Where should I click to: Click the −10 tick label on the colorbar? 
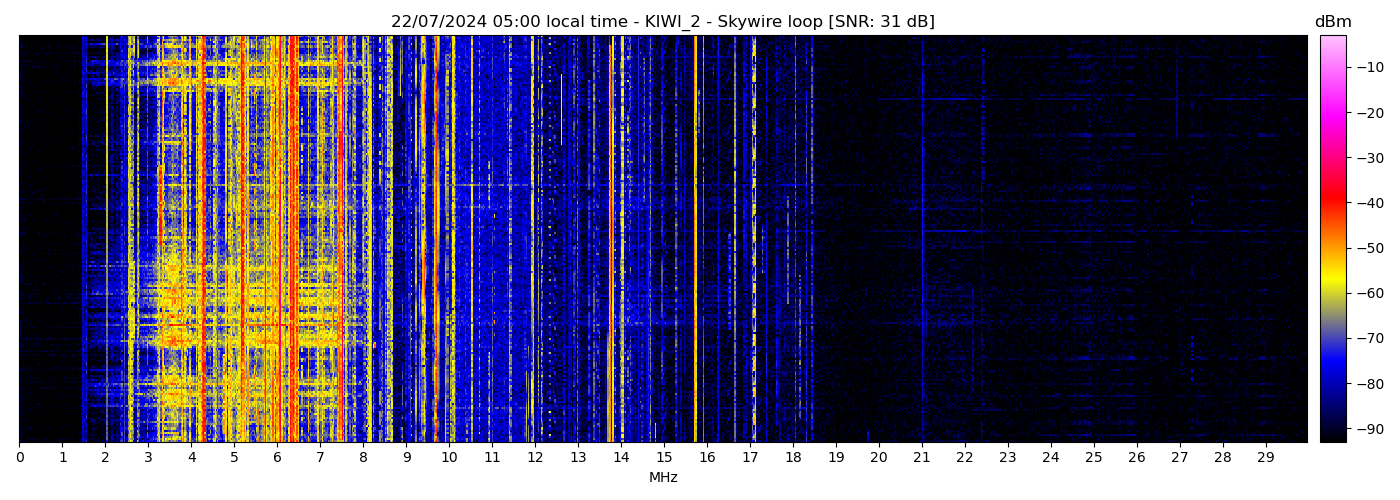(1369, 67)
